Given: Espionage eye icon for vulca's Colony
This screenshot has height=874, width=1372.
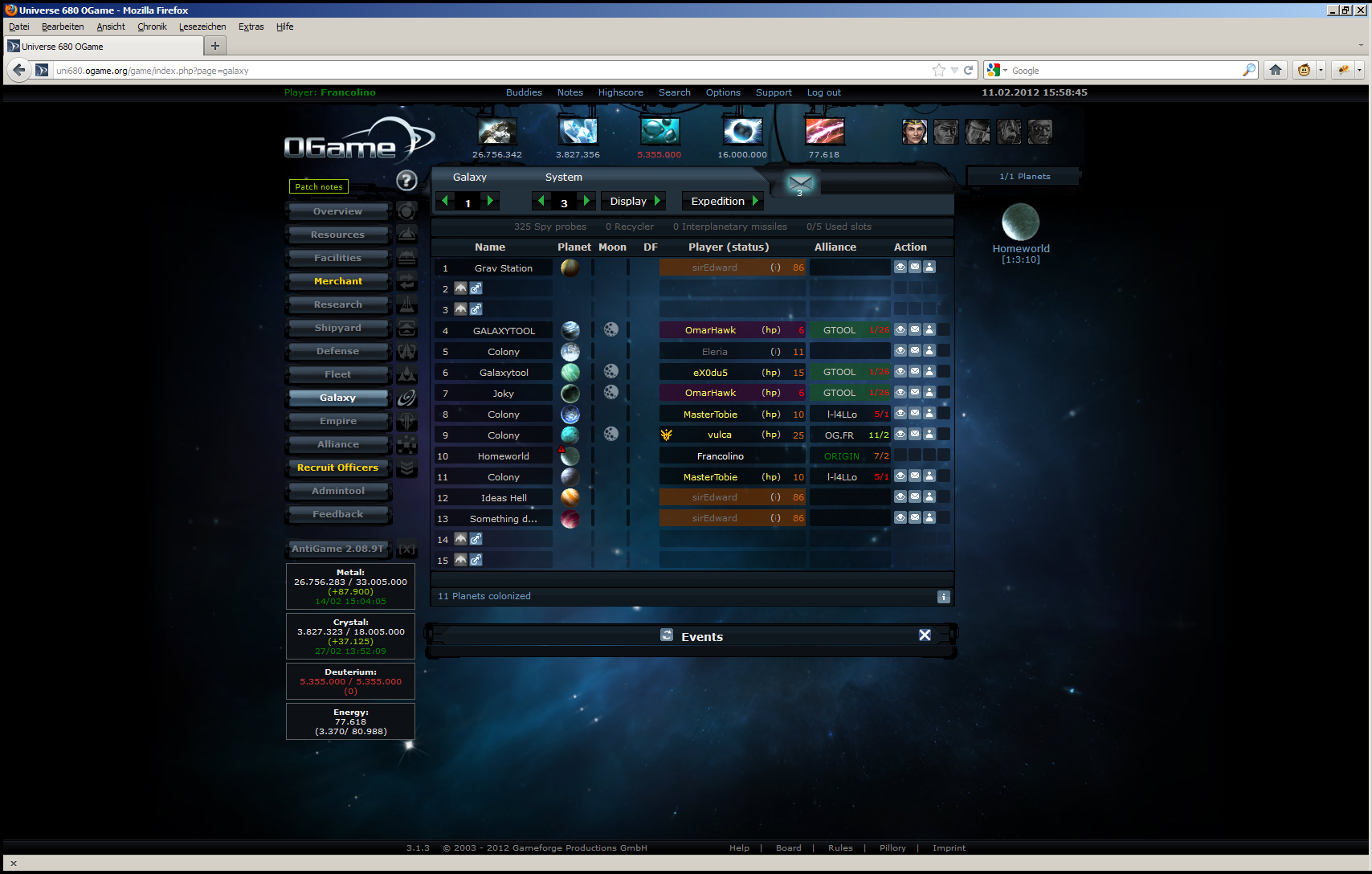Looking at the screenshot, I should pyautogui.click(x=900, y=434).
